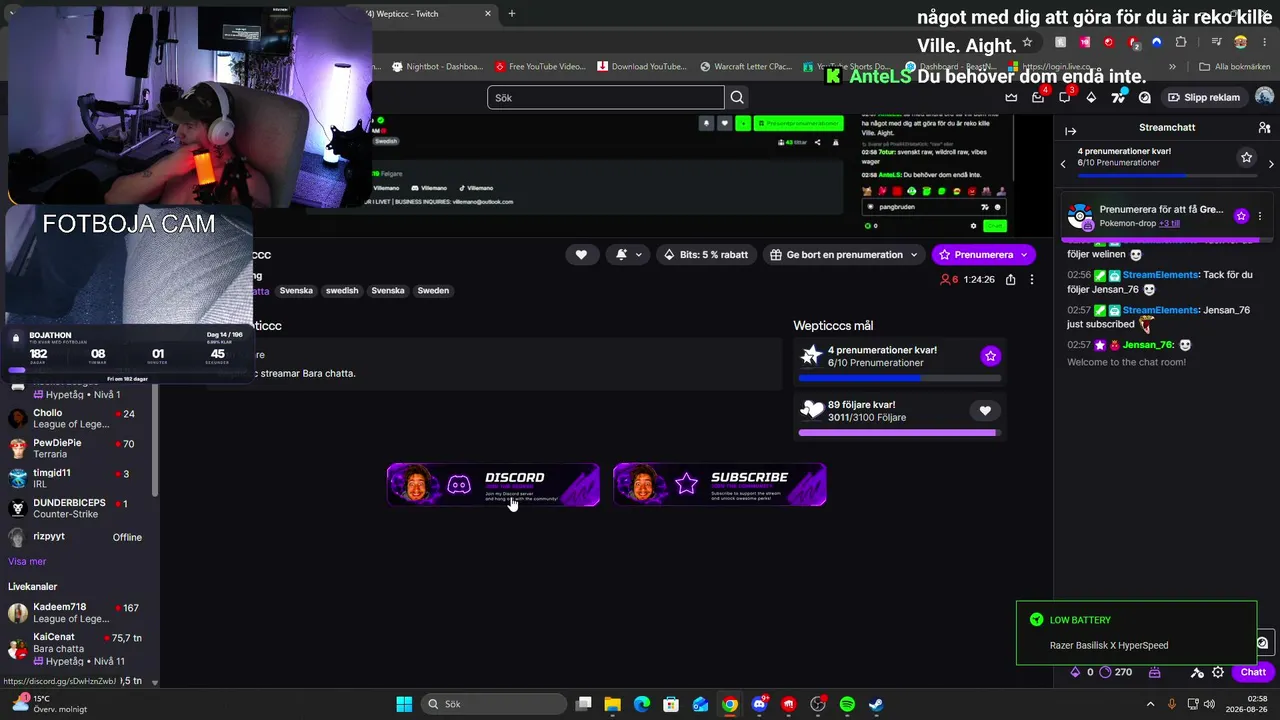Show next chat goal with right chevron
Viewport: 1280px width, 720px height.
pyautogui.click(x=1271, y=164)
